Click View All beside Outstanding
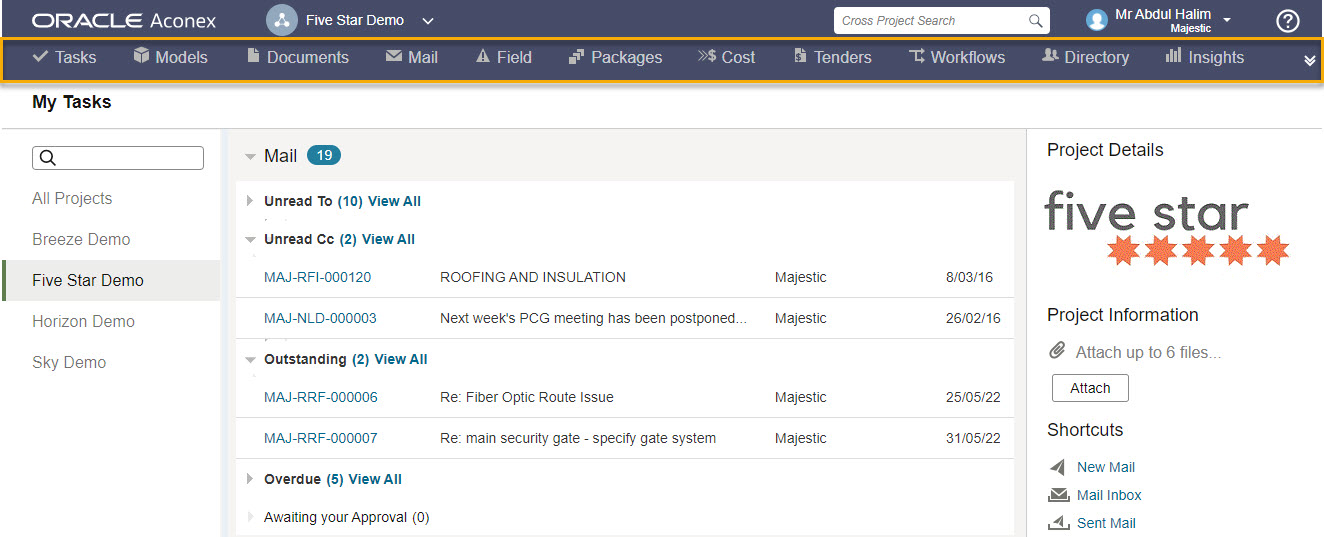This screenshot has height=537, width=1324. tap(400, 359)
